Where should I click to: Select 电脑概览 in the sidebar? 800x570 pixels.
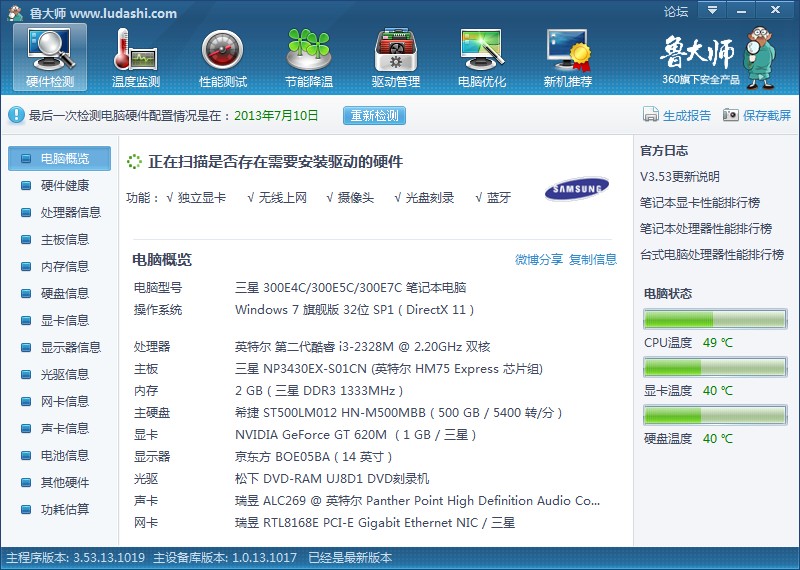tap(60, 158)
